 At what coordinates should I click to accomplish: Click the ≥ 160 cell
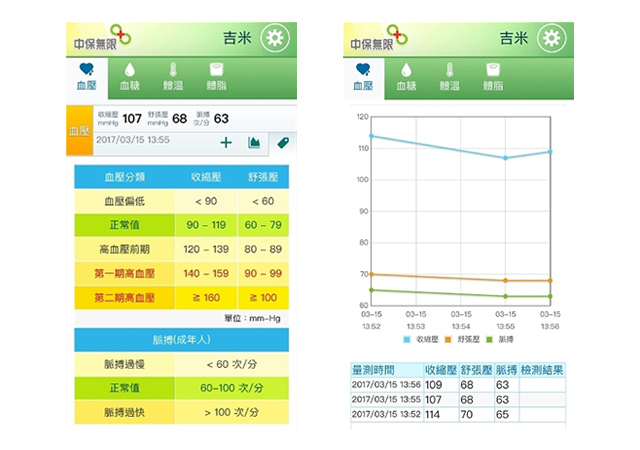(206, 298)
